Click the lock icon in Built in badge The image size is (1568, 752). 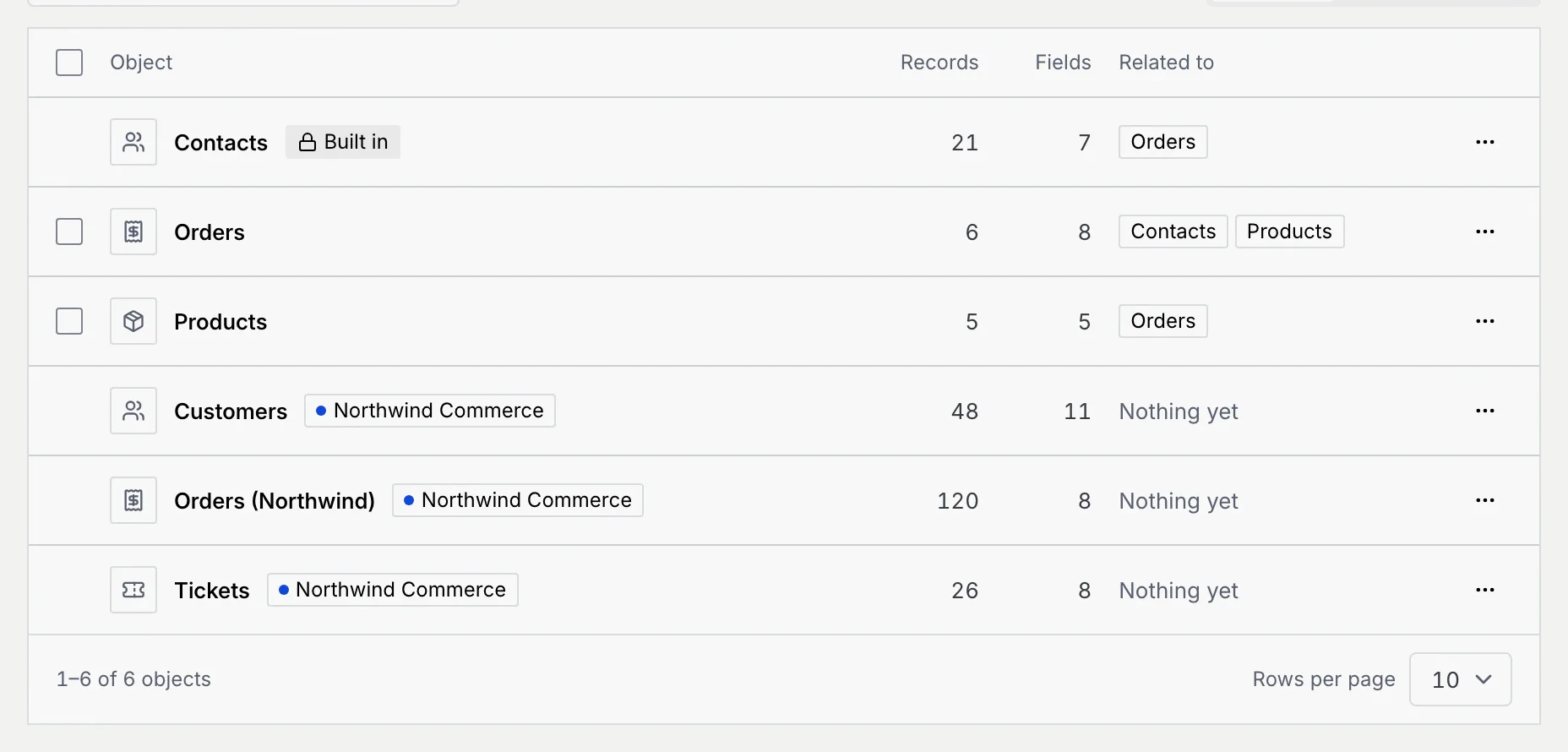coord(308,142)
